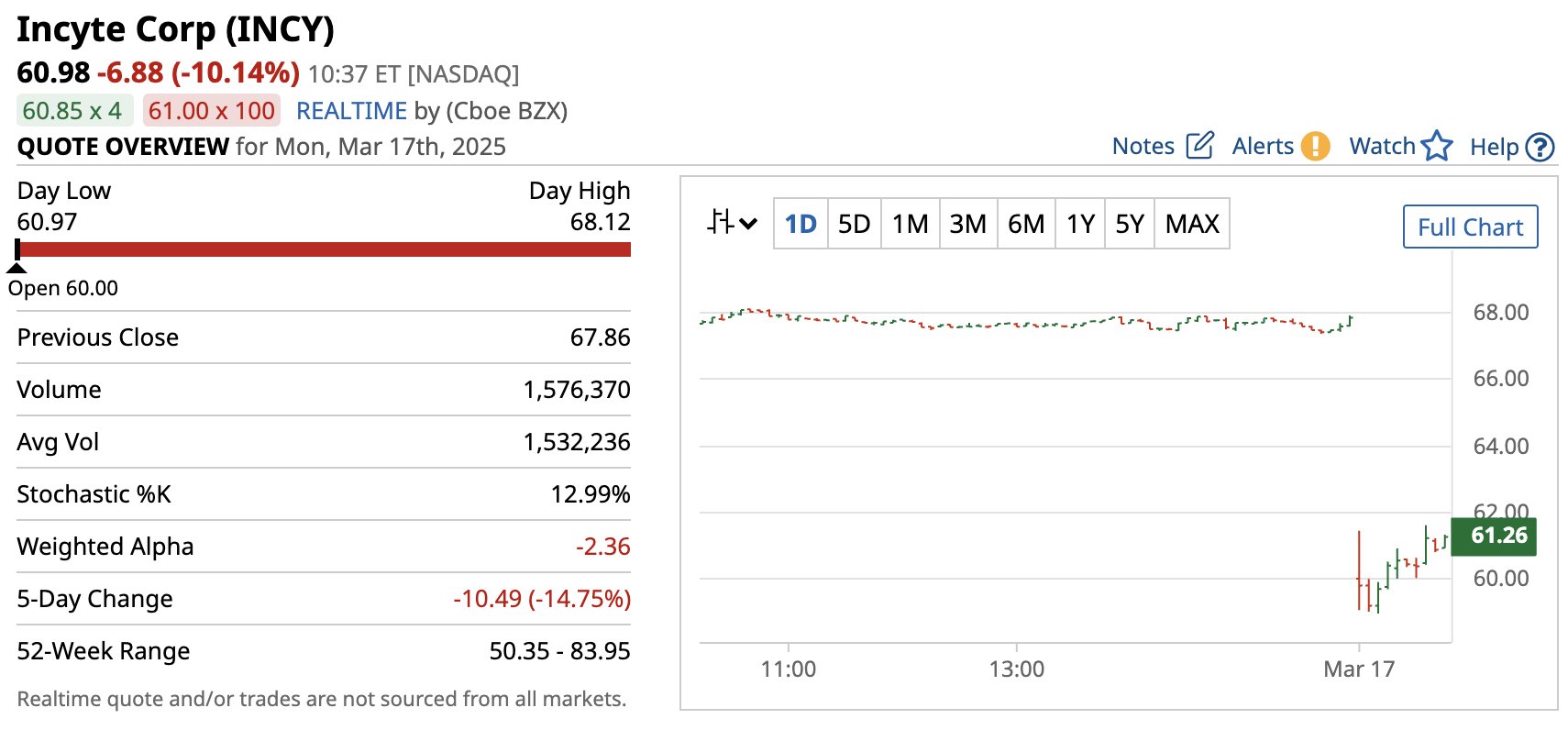Choose the MAX chart range
1568x730 pixels.
click(1192, 224)
